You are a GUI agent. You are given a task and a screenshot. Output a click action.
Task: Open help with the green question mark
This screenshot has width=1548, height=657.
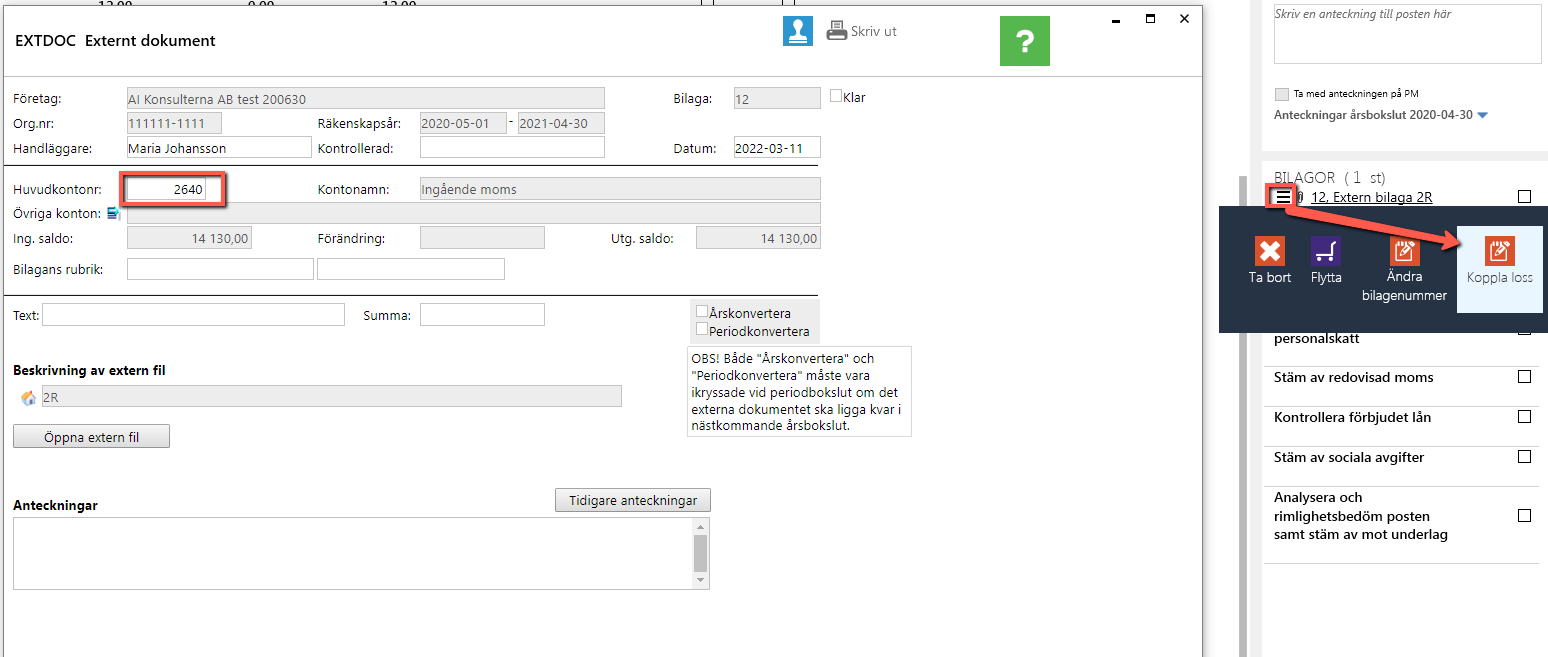[x=1024, y=41]
